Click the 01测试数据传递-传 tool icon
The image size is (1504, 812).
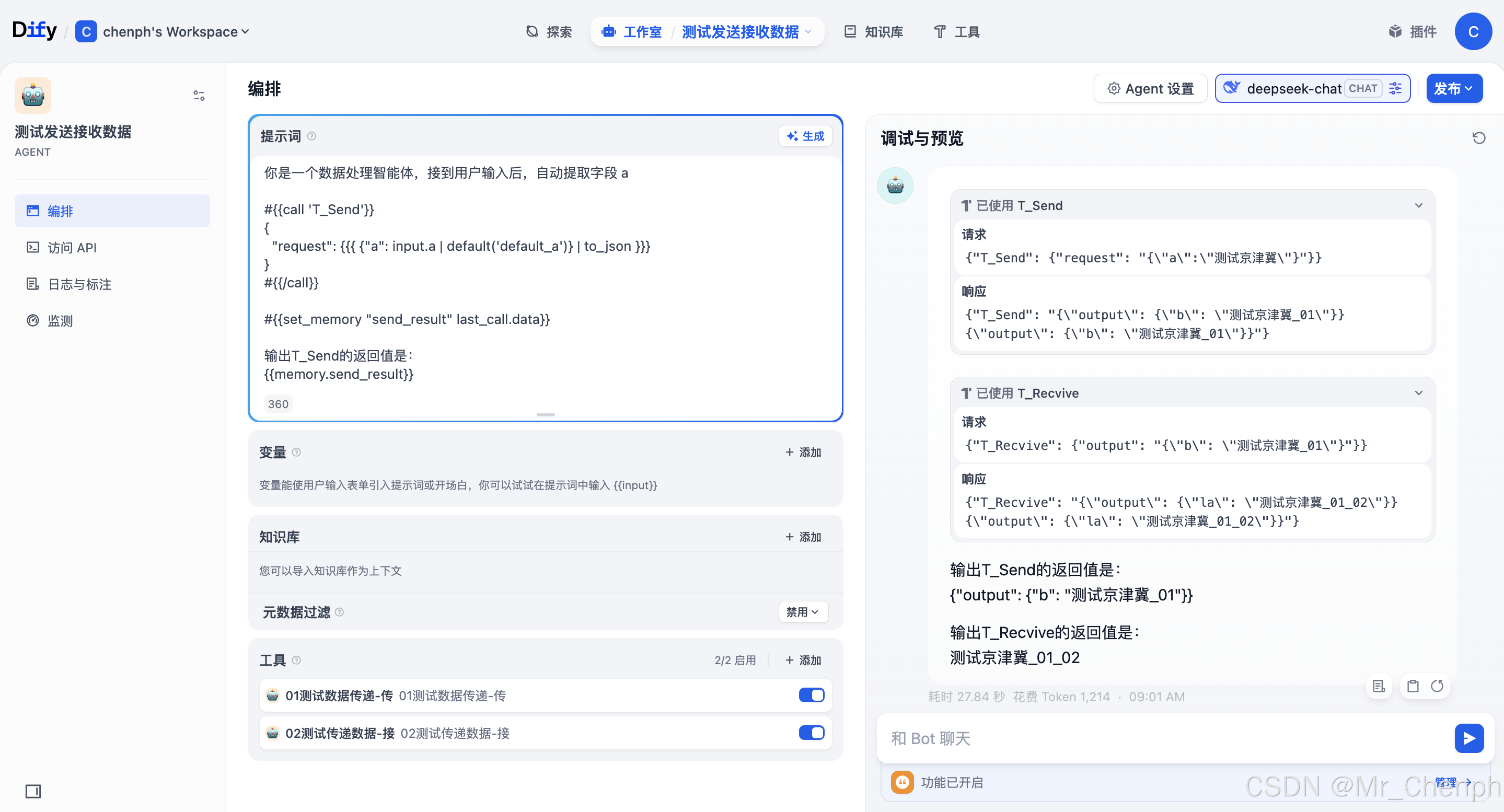(x=273, y=694)
